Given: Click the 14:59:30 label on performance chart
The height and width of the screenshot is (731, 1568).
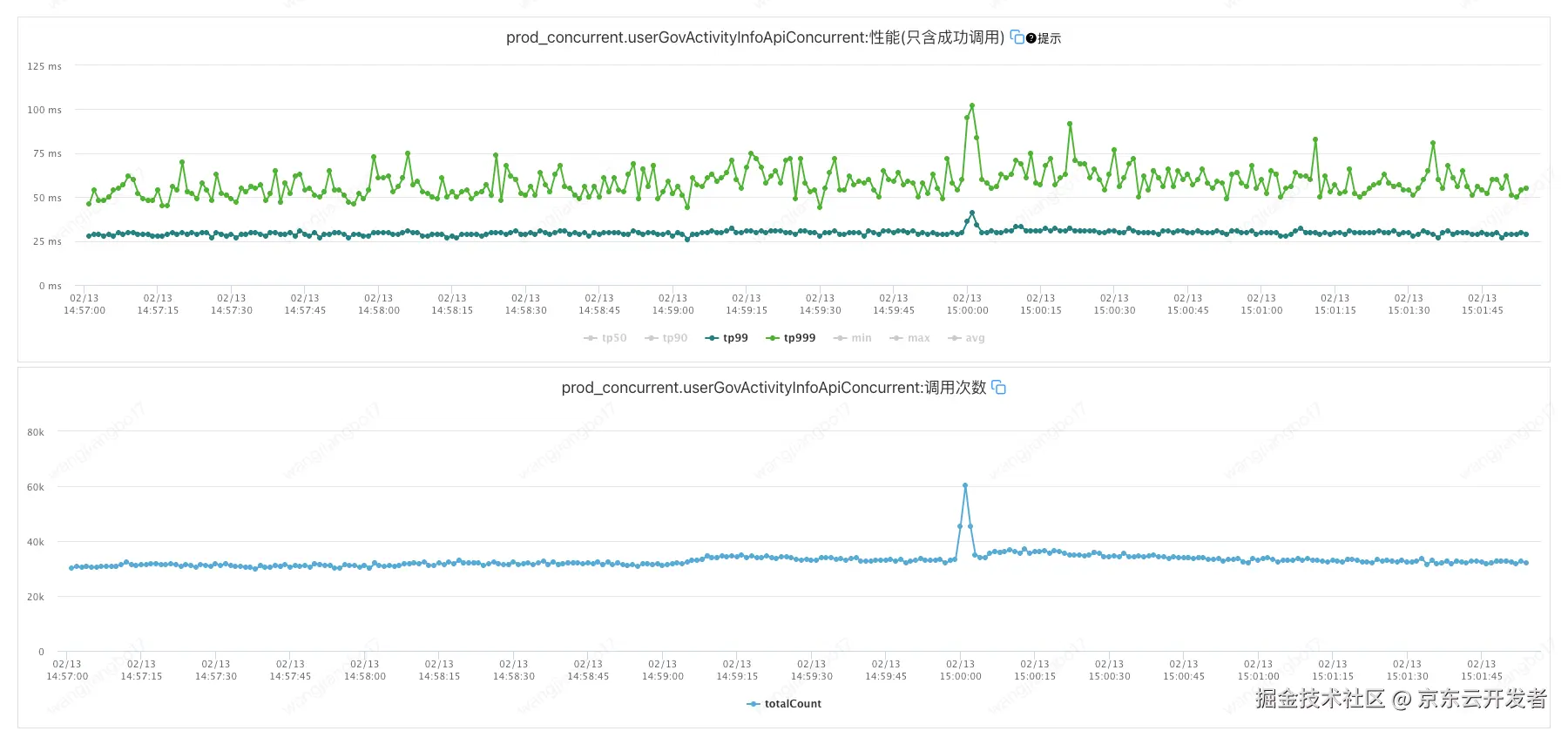Looking at the screenshot, I should (821, 304).
